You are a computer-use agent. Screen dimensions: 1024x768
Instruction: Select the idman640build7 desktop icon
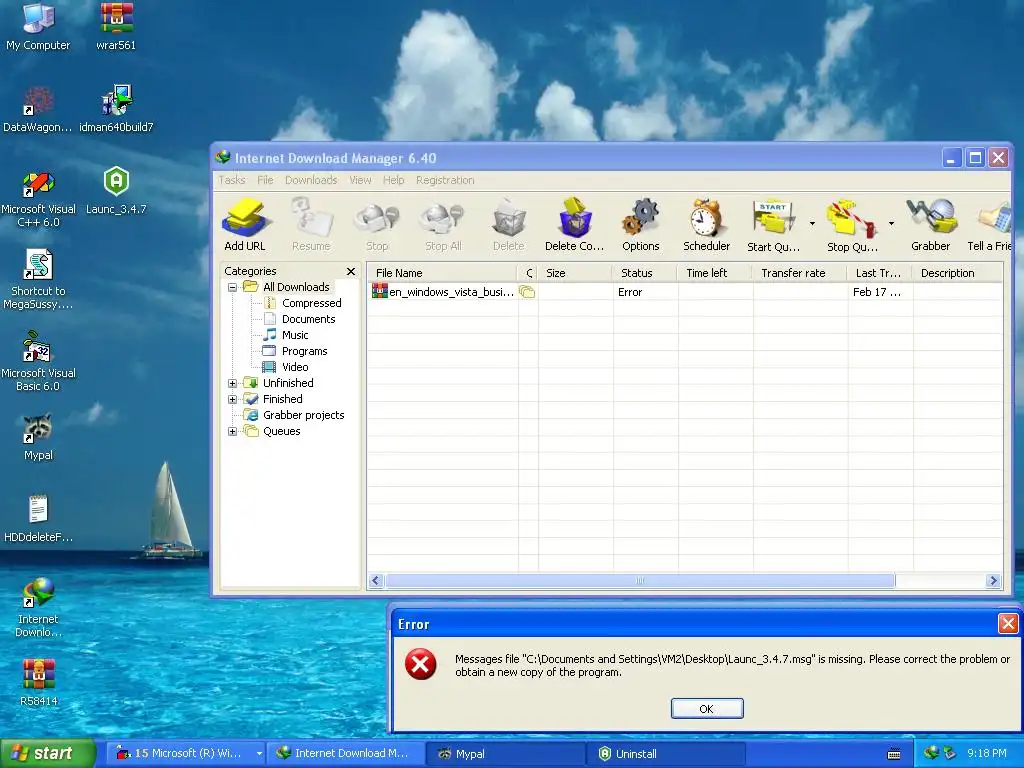tap(116, 109)
